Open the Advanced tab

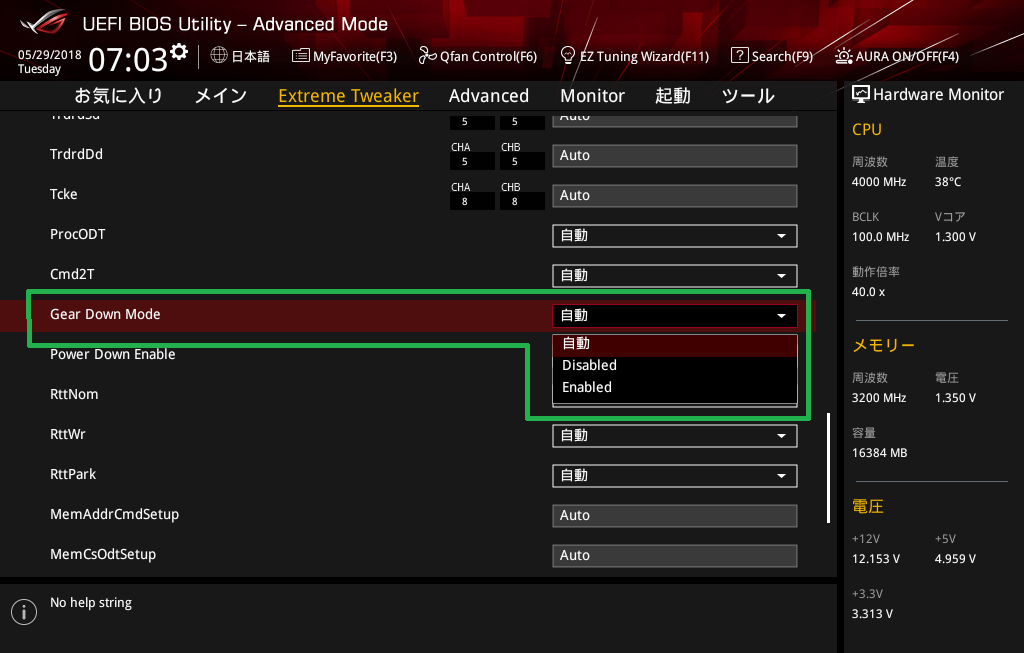488,95
